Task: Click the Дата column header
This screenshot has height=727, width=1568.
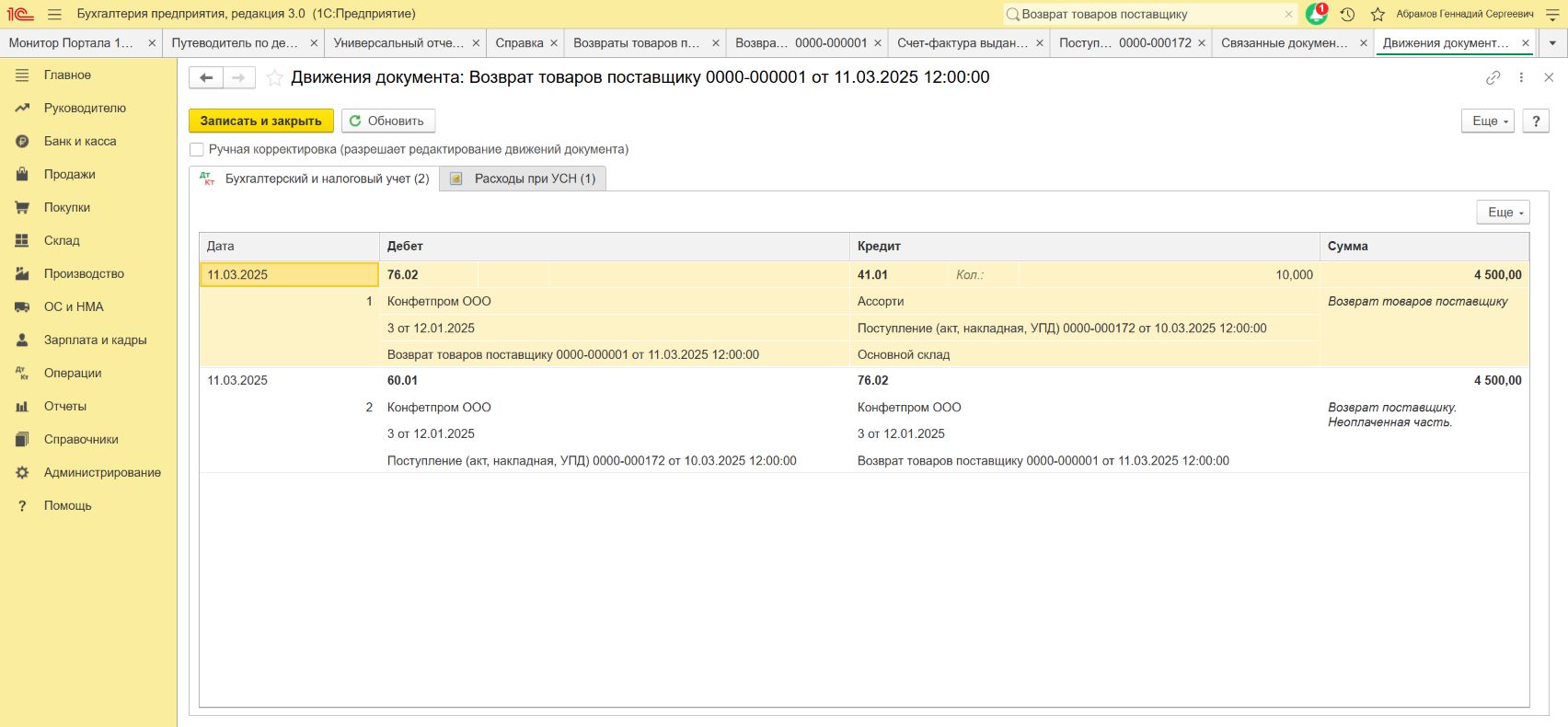Action: (x=289, y=246)
